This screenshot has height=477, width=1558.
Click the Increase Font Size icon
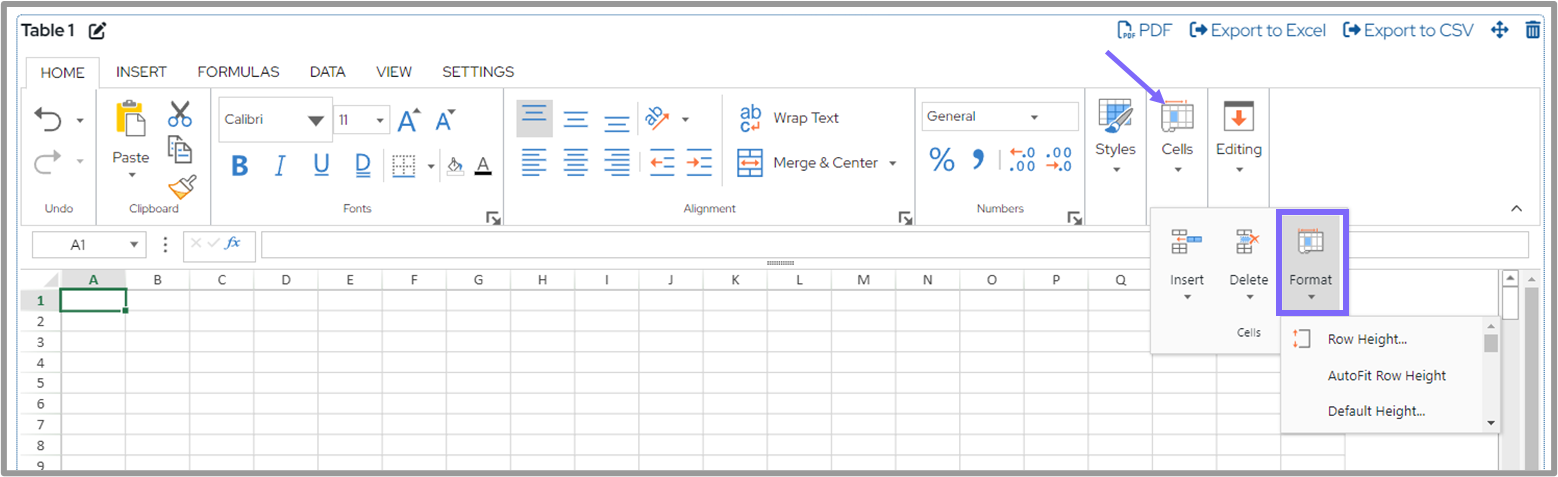pyautogui.click(x=409, y=120)
